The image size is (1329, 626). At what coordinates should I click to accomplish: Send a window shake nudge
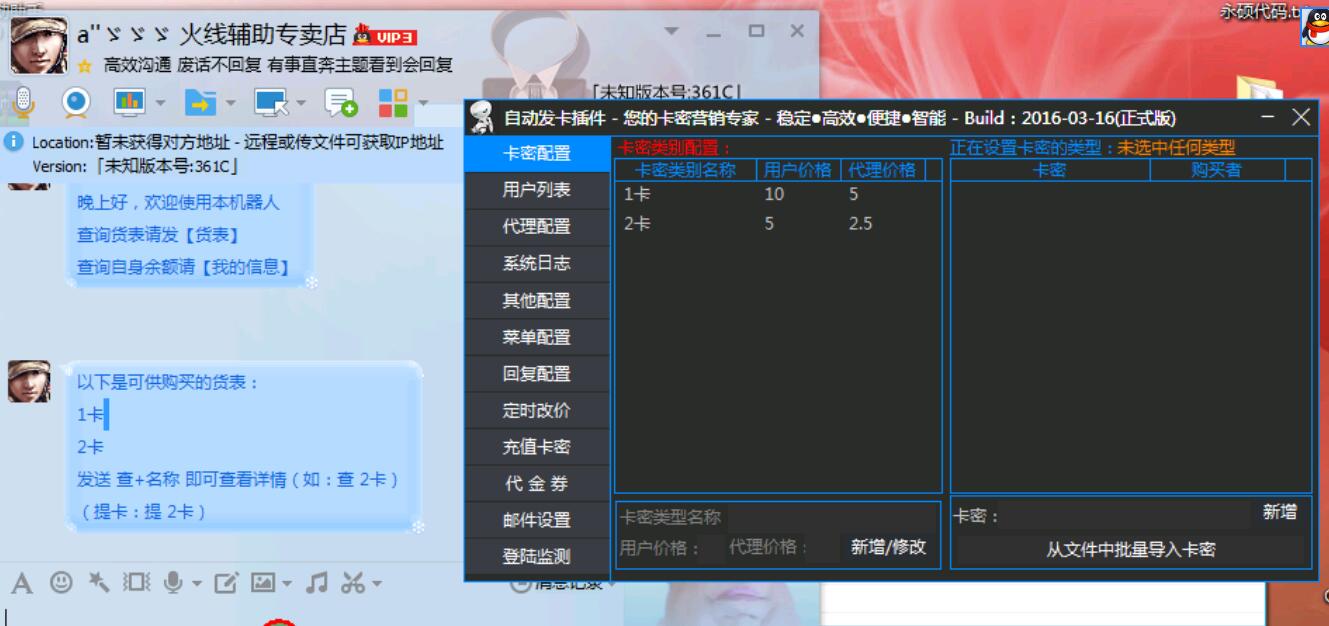(137, 582)
